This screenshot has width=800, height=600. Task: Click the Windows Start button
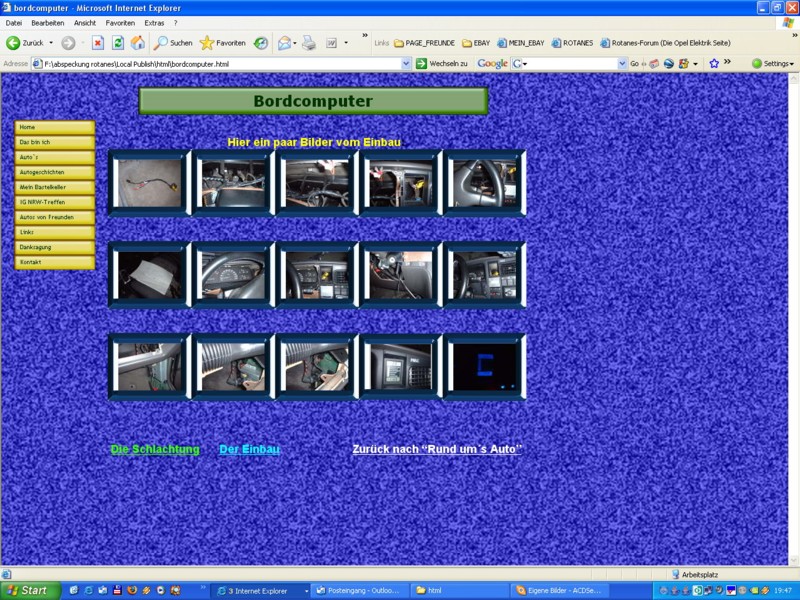coord(30,590)
